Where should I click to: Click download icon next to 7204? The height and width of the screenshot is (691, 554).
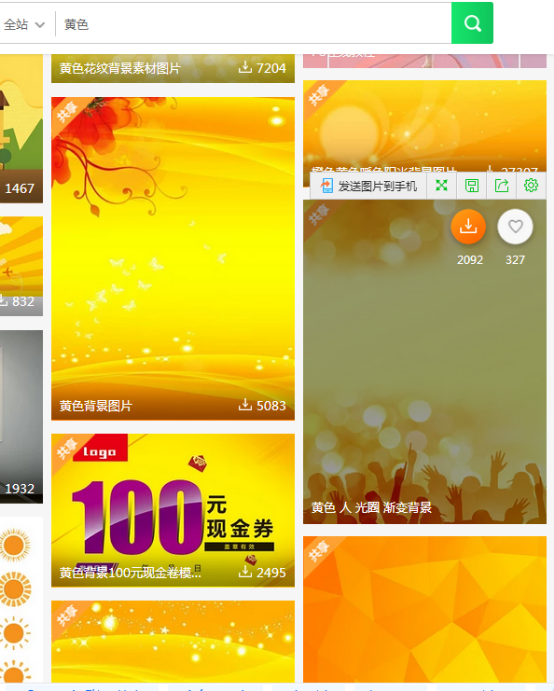(245, 67)
